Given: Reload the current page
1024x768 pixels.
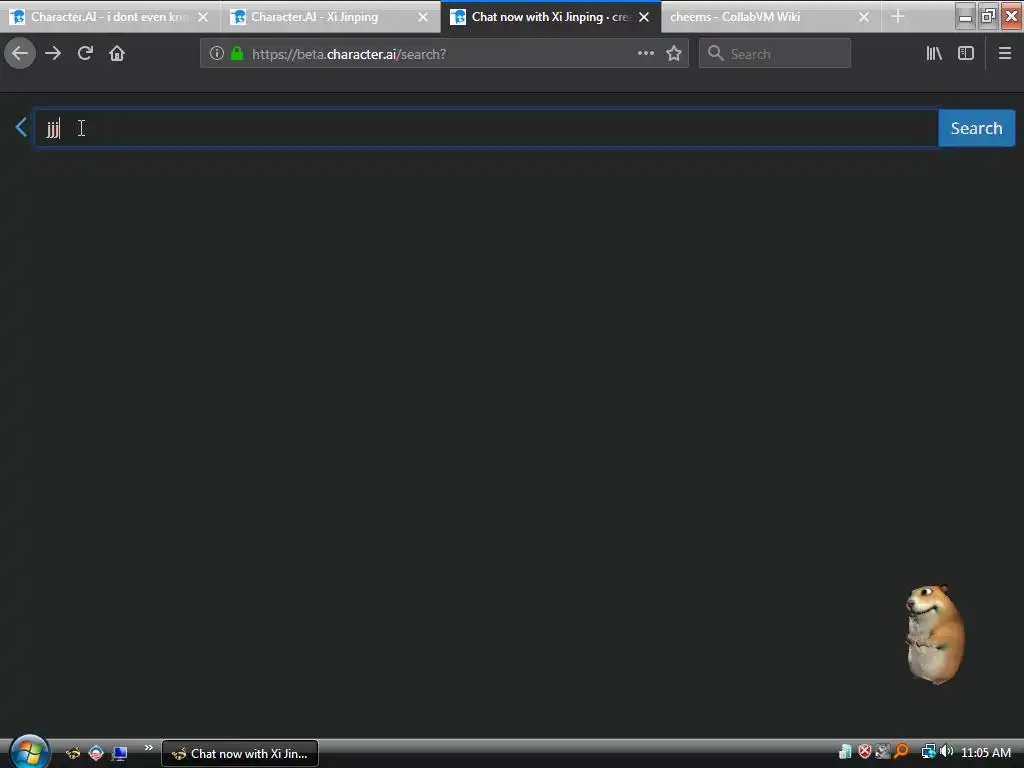Looking at the screenshot, I should (85, 54).
